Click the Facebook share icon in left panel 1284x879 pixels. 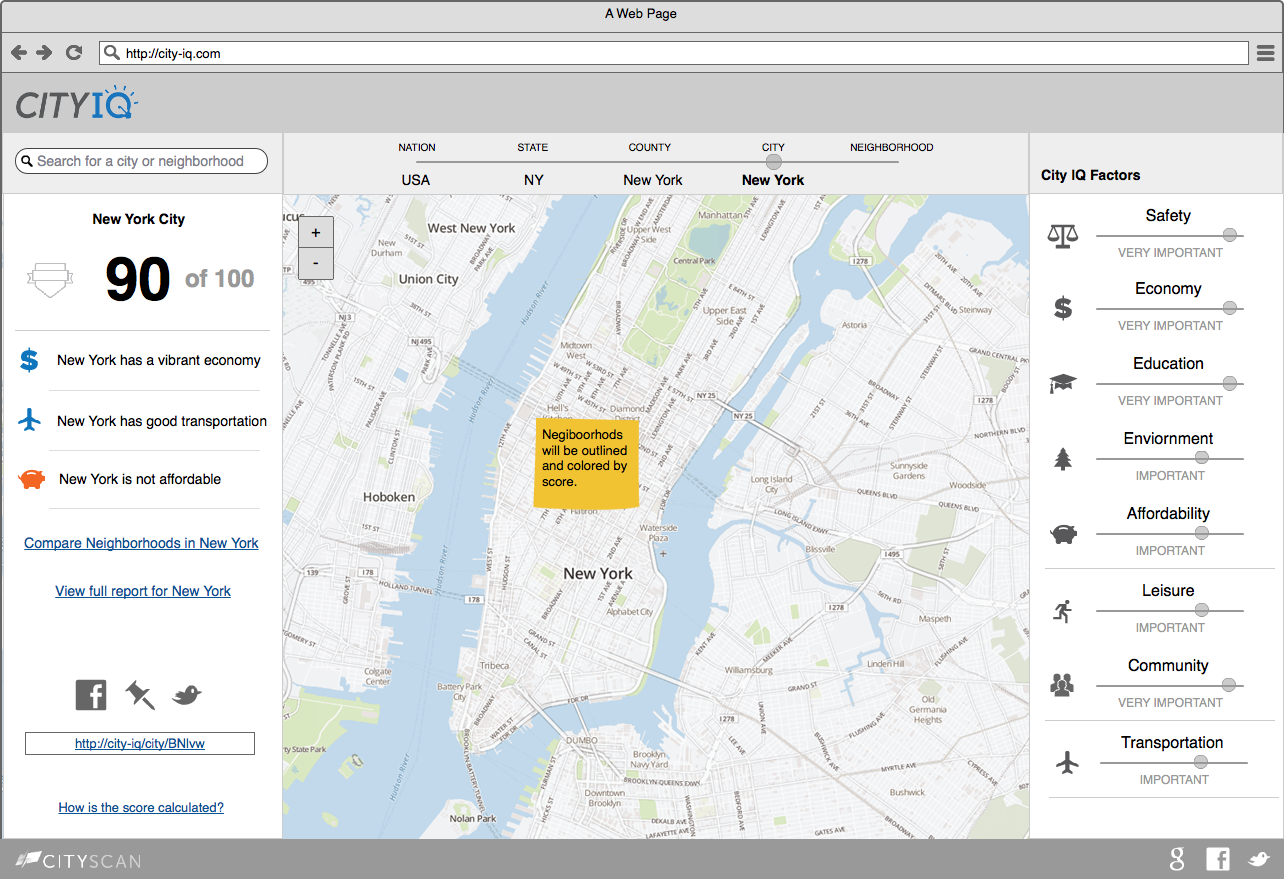click(x=91, y=694)
